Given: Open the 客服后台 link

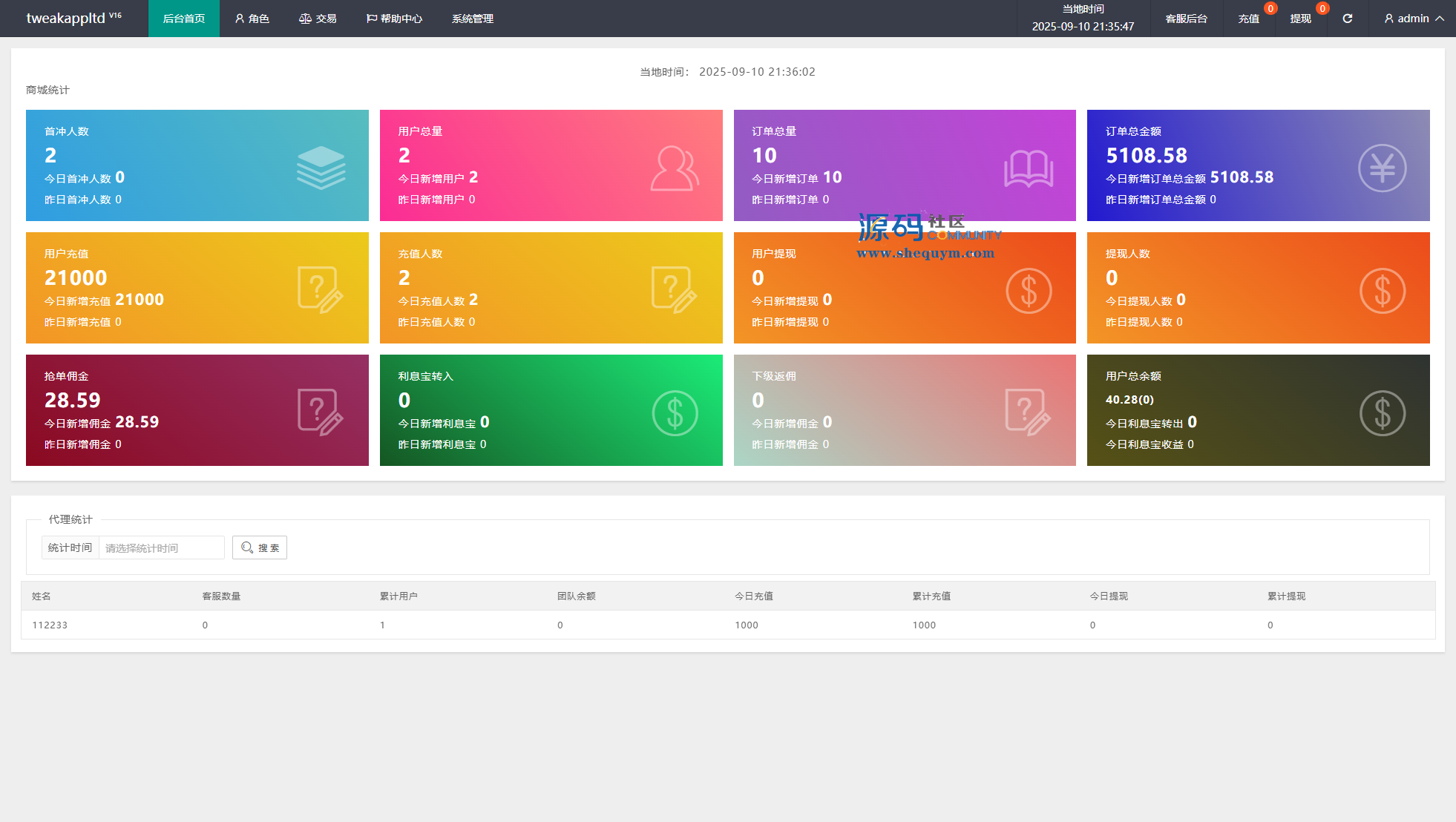Looking at the screenshot, I should [1186, 19].
